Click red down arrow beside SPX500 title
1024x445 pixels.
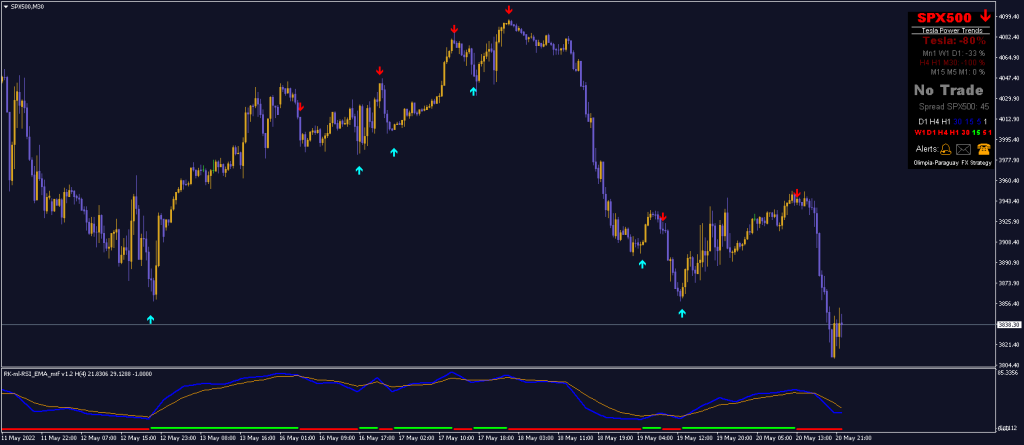click(x=985, y=16)
